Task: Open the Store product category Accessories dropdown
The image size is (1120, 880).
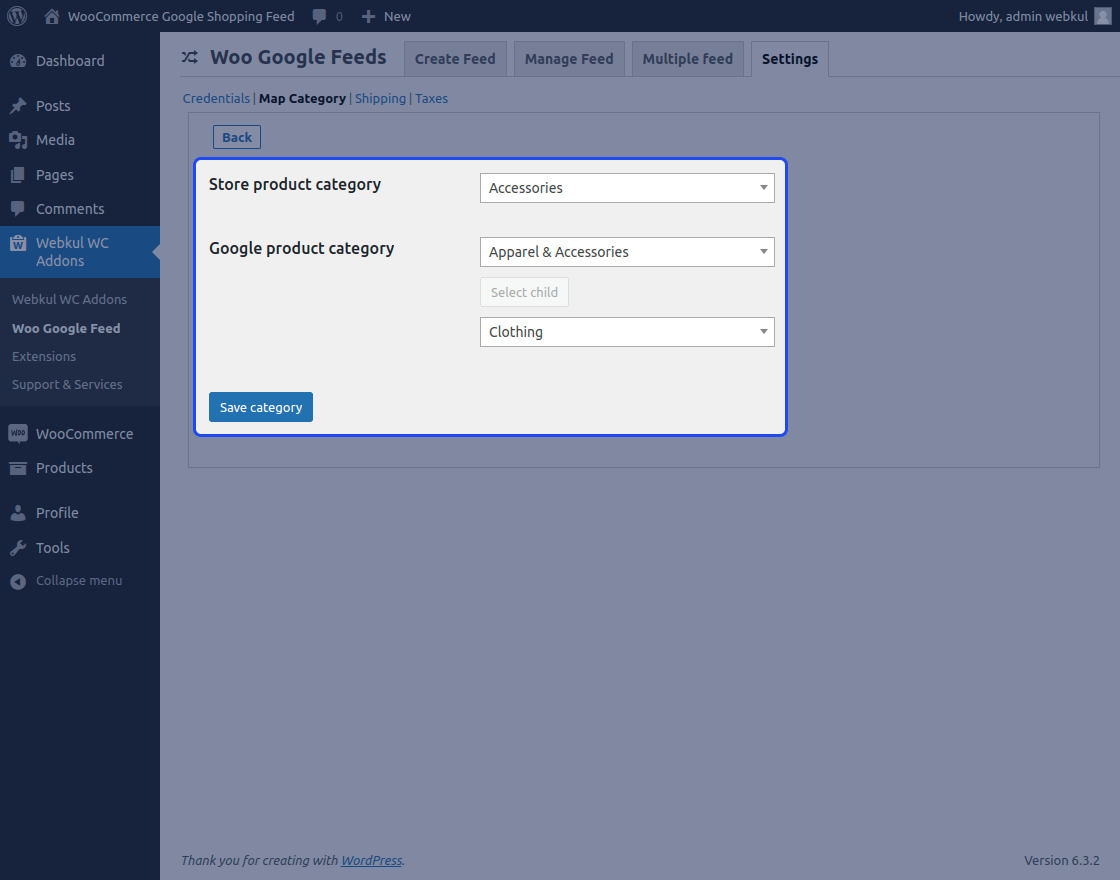Action: (x=627, y=188)
